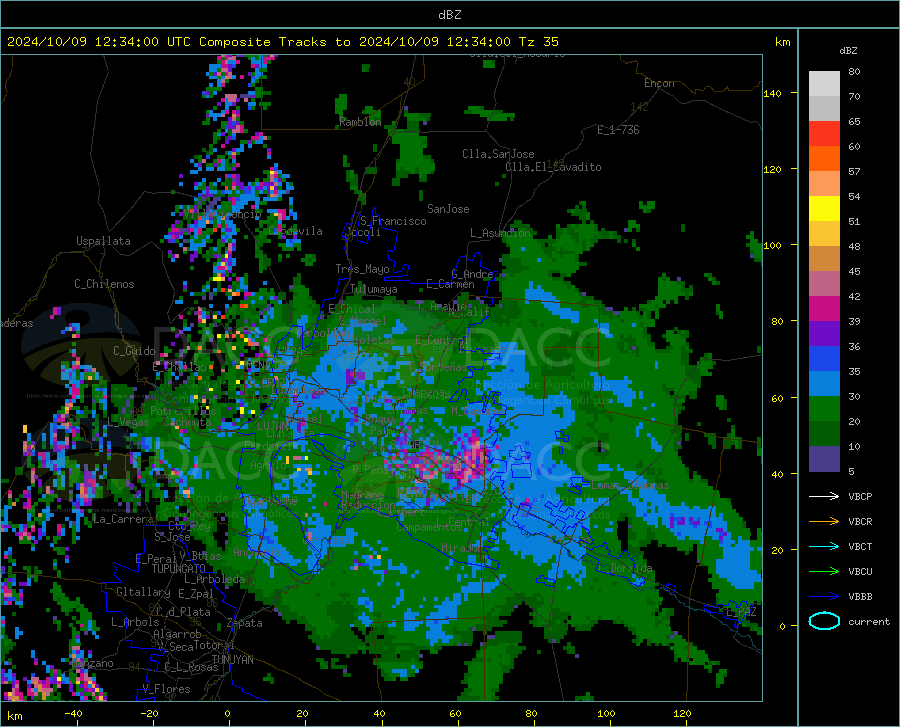The width and height of the screenshot is (900, 727).
Task: Click the cyan VBCT arrow icon
Action: point(824,546)
